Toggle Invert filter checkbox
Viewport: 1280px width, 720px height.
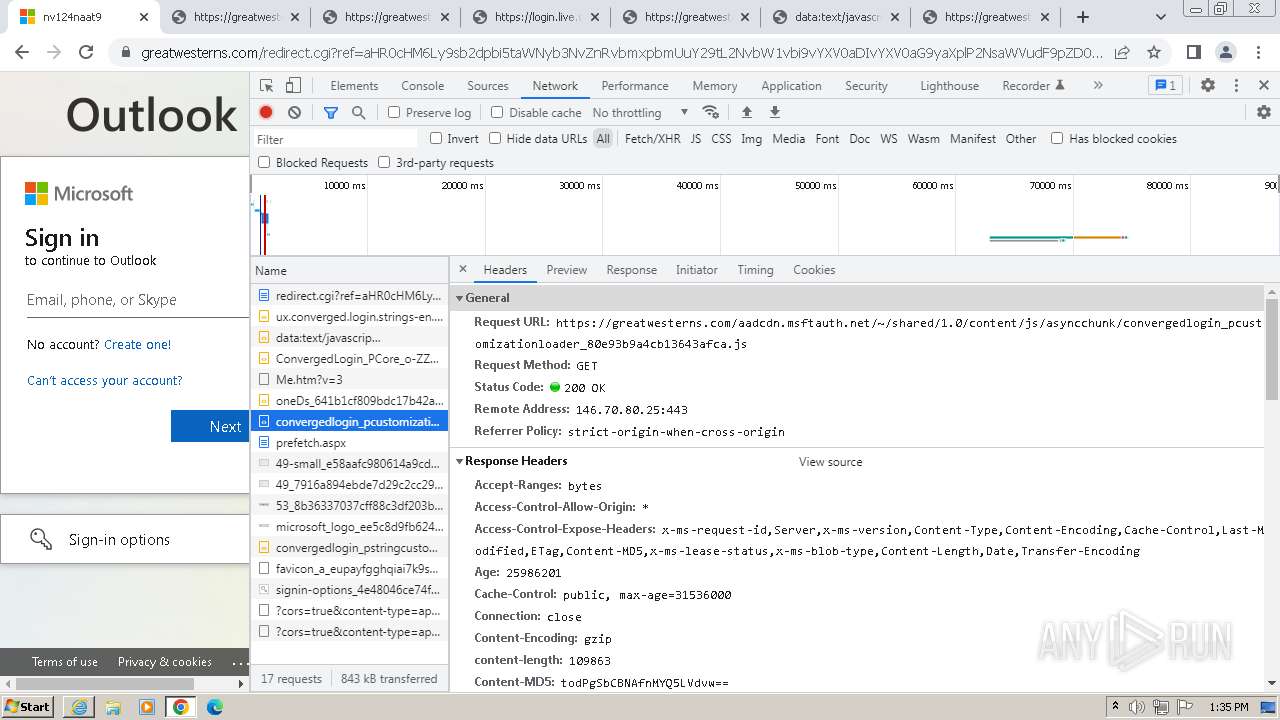point(436,138)
